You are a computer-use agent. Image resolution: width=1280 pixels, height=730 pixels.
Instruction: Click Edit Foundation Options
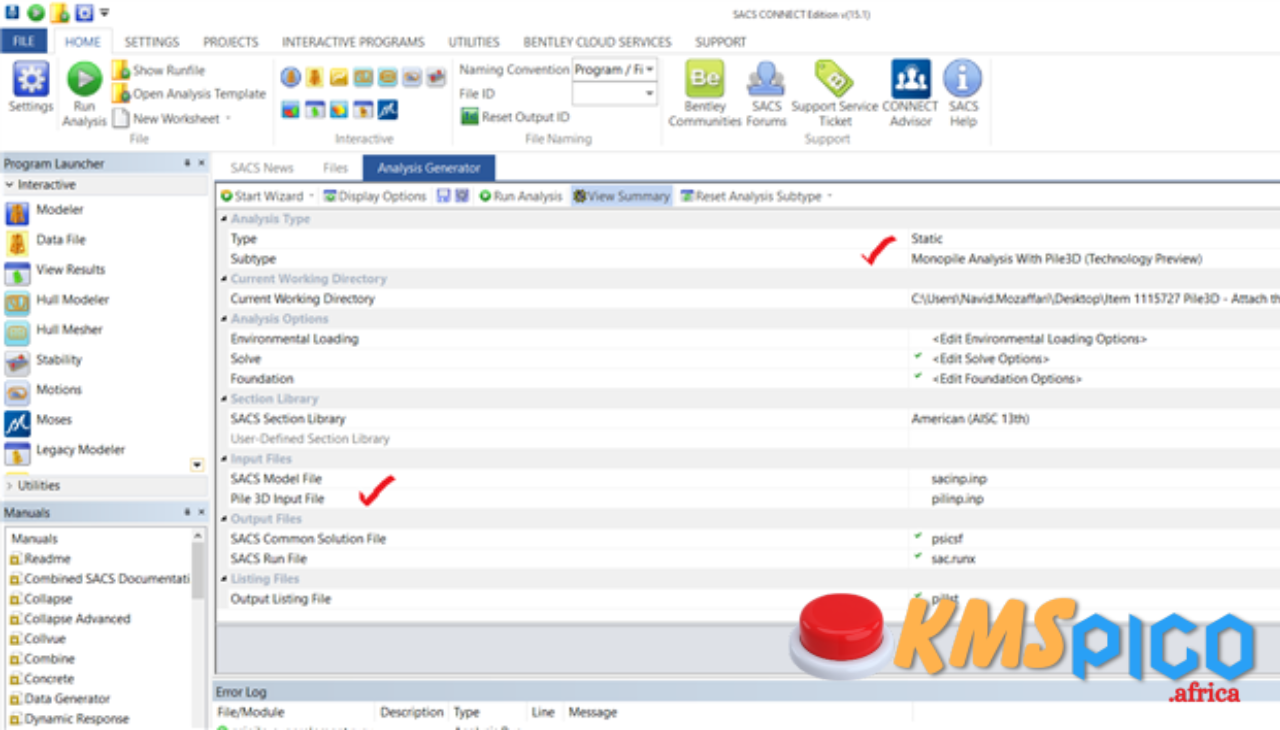tap(1007, 379)
